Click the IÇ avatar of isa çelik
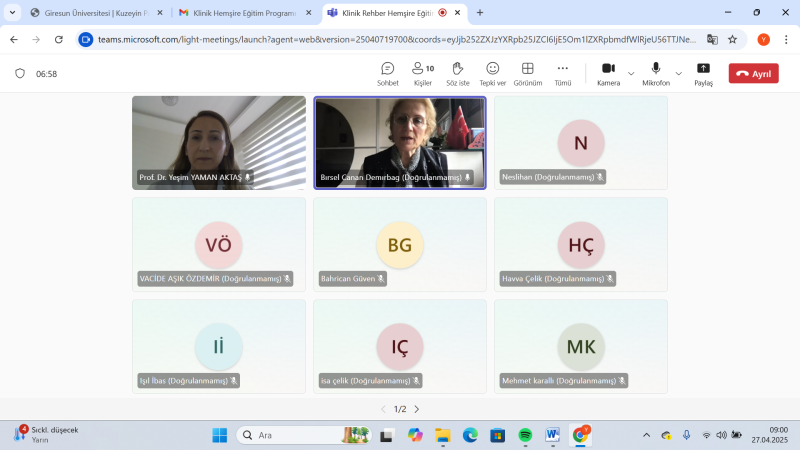Screen dimensions: 800x450 [400, 346]
